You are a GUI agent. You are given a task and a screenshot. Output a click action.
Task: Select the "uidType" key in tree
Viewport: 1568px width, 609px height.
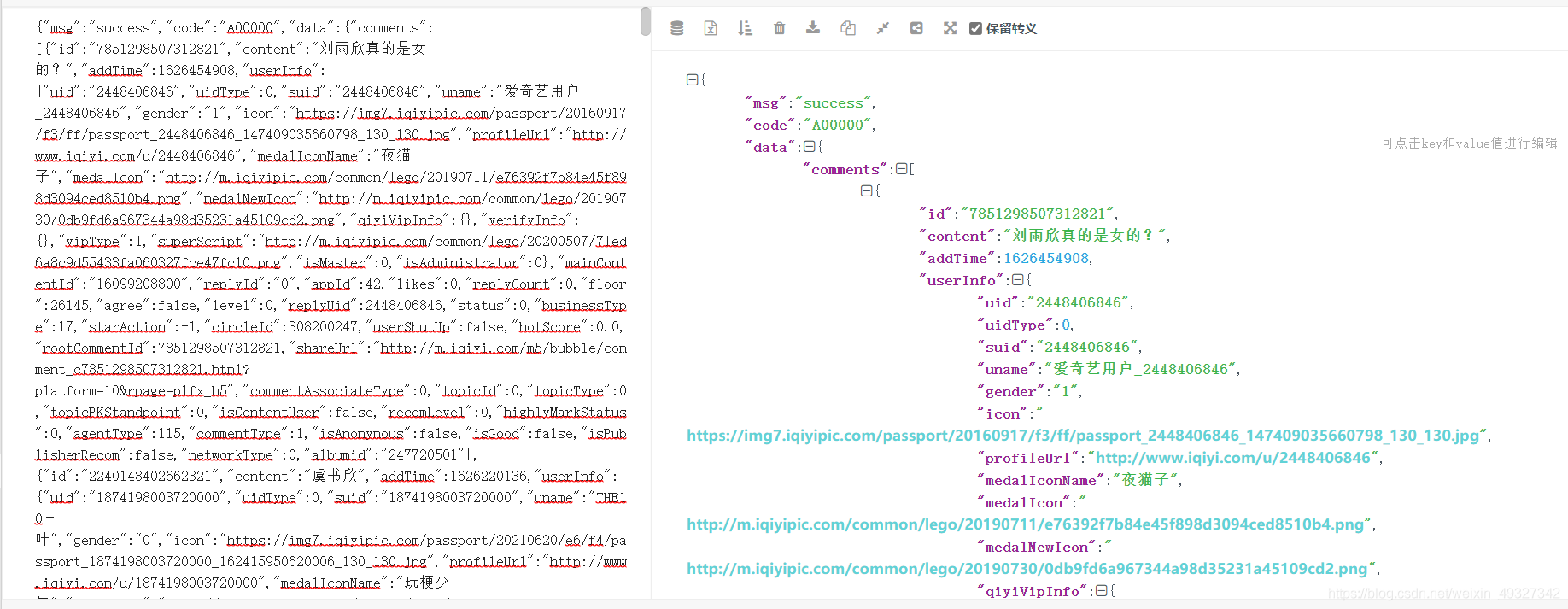pyautogui.click(x=1015, y=325)
